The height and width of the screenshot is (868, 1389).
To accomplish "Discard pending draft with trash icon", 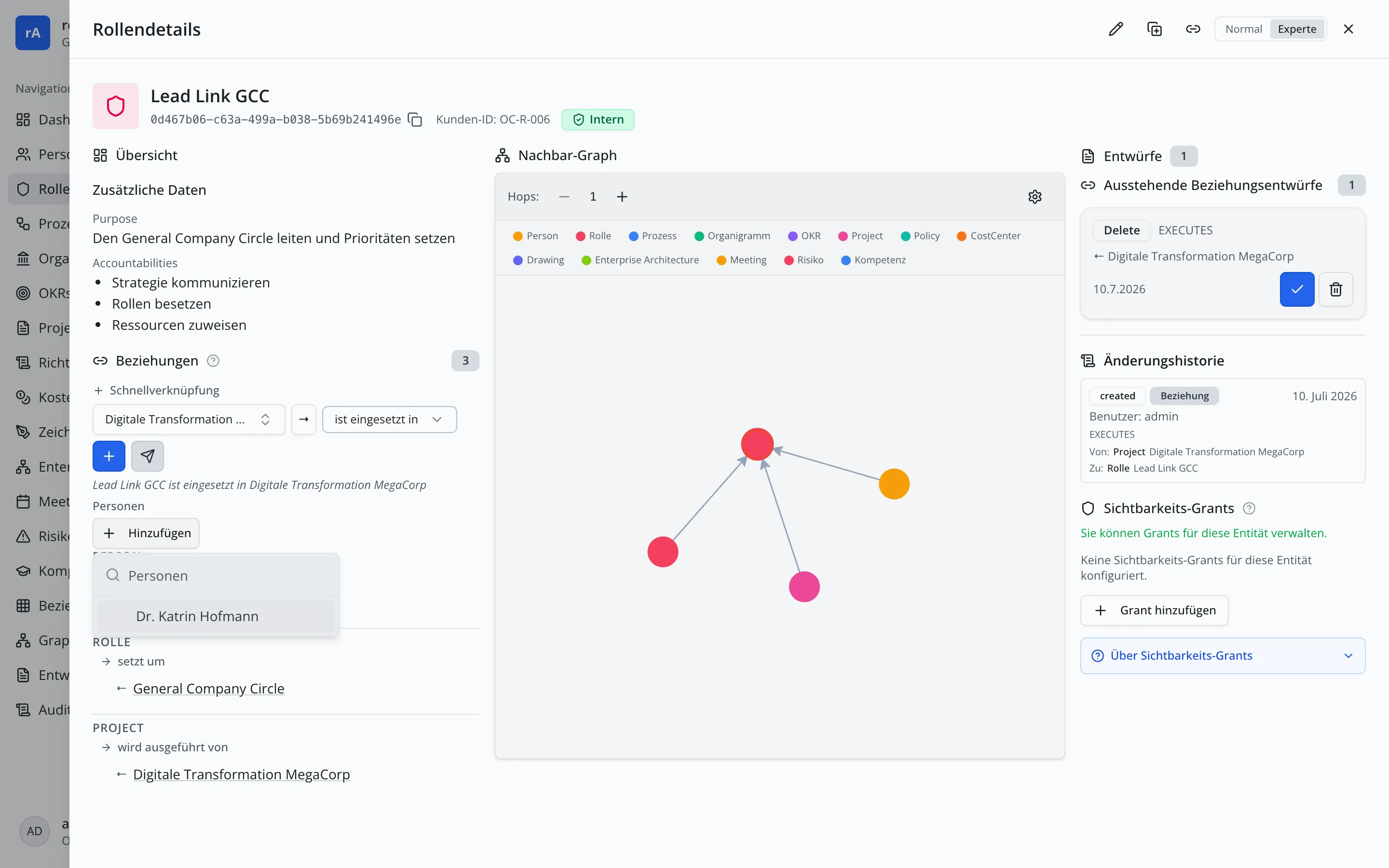I will click(1335, 289).
